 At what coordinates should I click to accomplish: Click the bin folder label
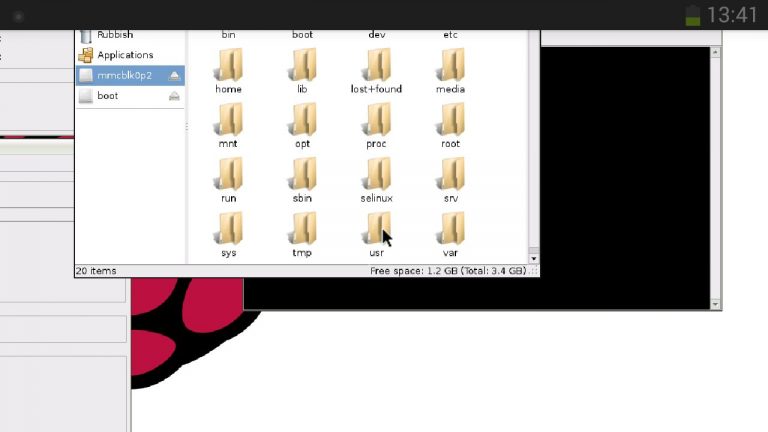[x=229, y=35]
